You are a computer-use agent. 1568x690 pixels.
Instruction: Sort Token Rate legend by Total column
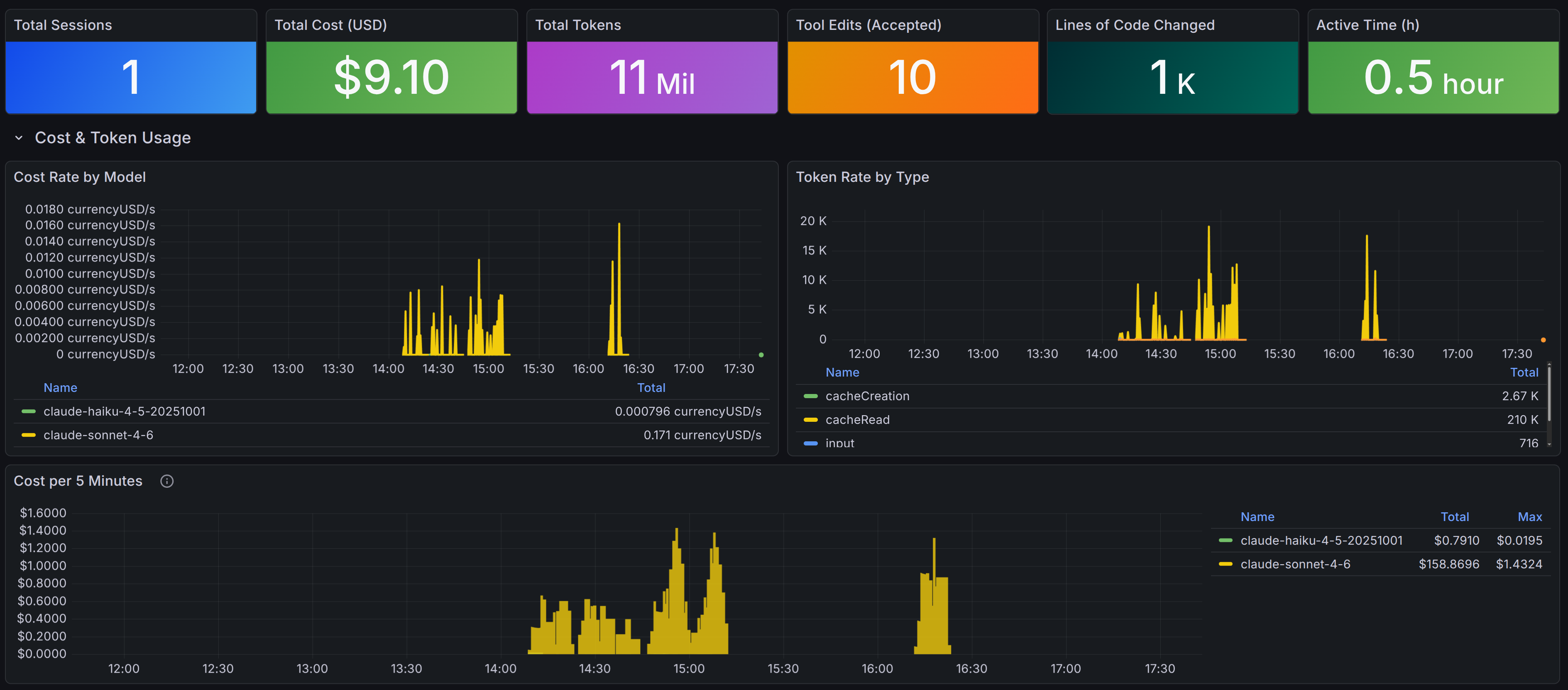[1524, 372]
